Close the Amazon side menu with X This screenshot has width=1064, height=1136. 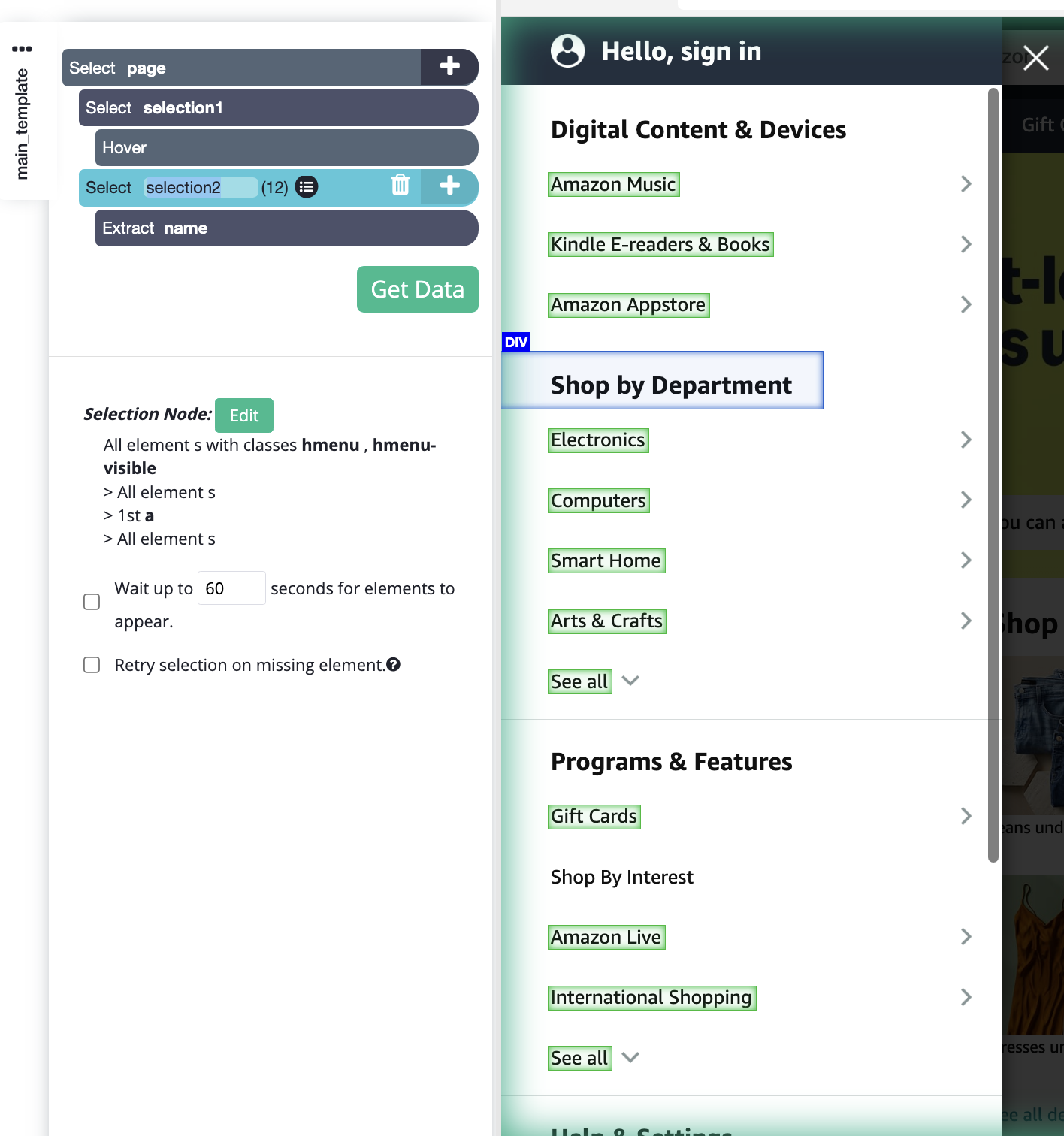(x=1035, y=58)
